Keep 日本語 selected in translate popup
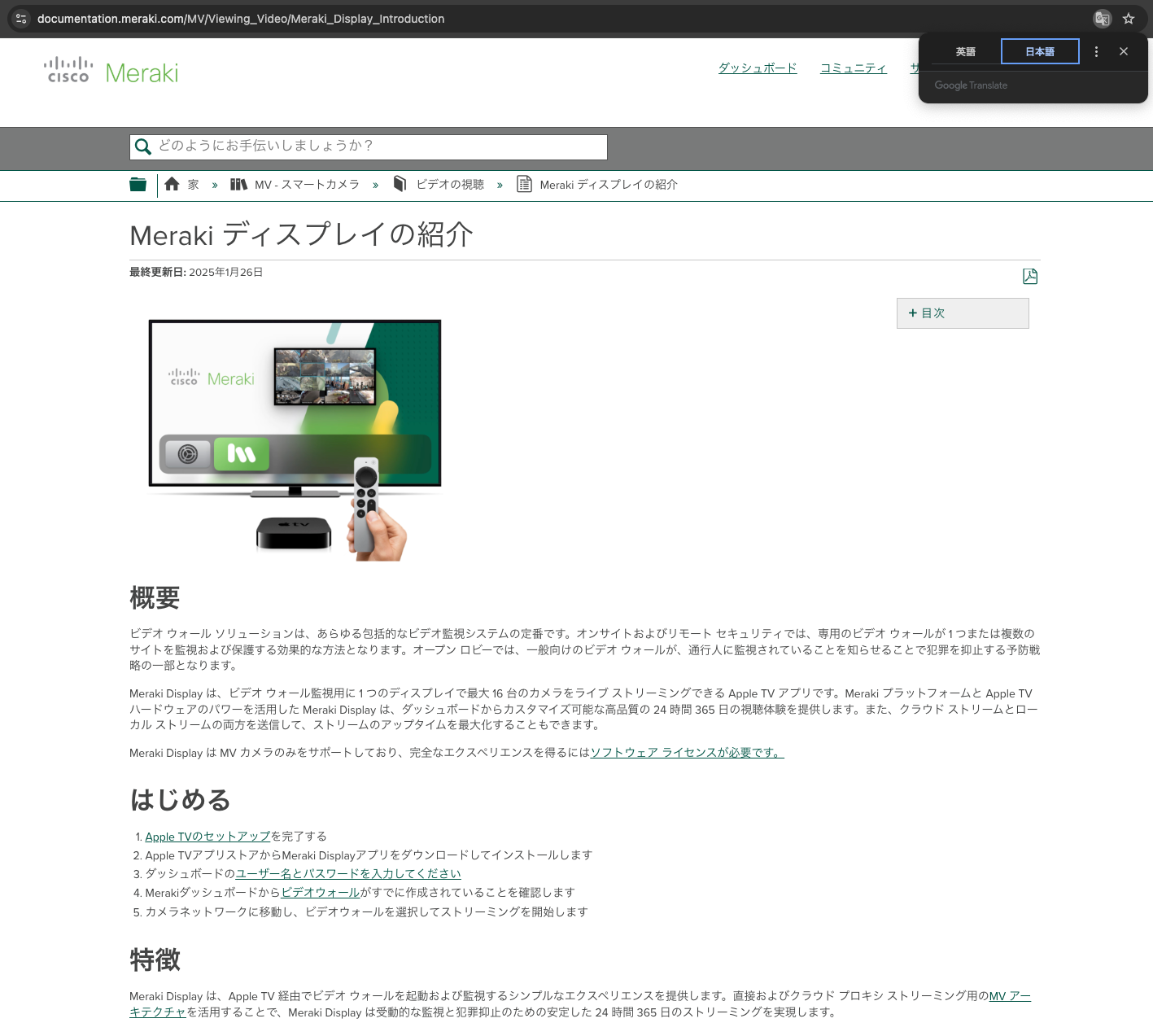1153x1036 pixels. 1039,51
